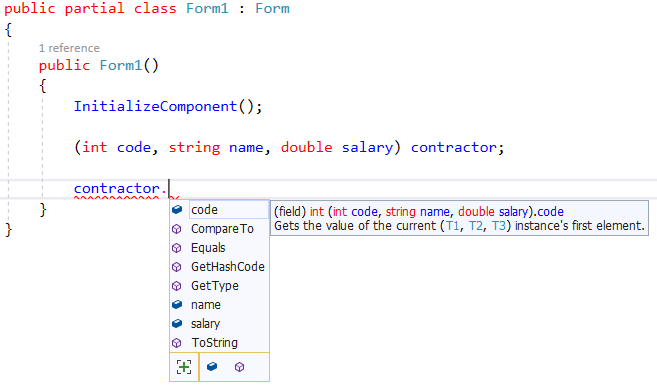This screenshot has width=657, height=389.
Task: Click 'T2' type link in tooltip
Action: tap(476, 226)
